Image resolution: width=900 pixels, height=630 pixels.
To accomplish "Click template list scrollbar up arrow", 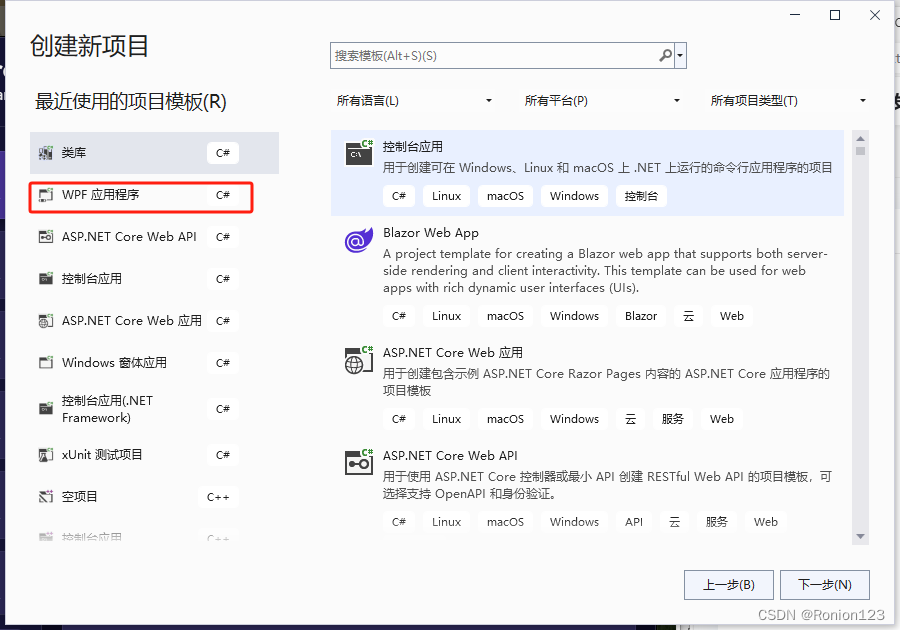I will coord(860,139).
